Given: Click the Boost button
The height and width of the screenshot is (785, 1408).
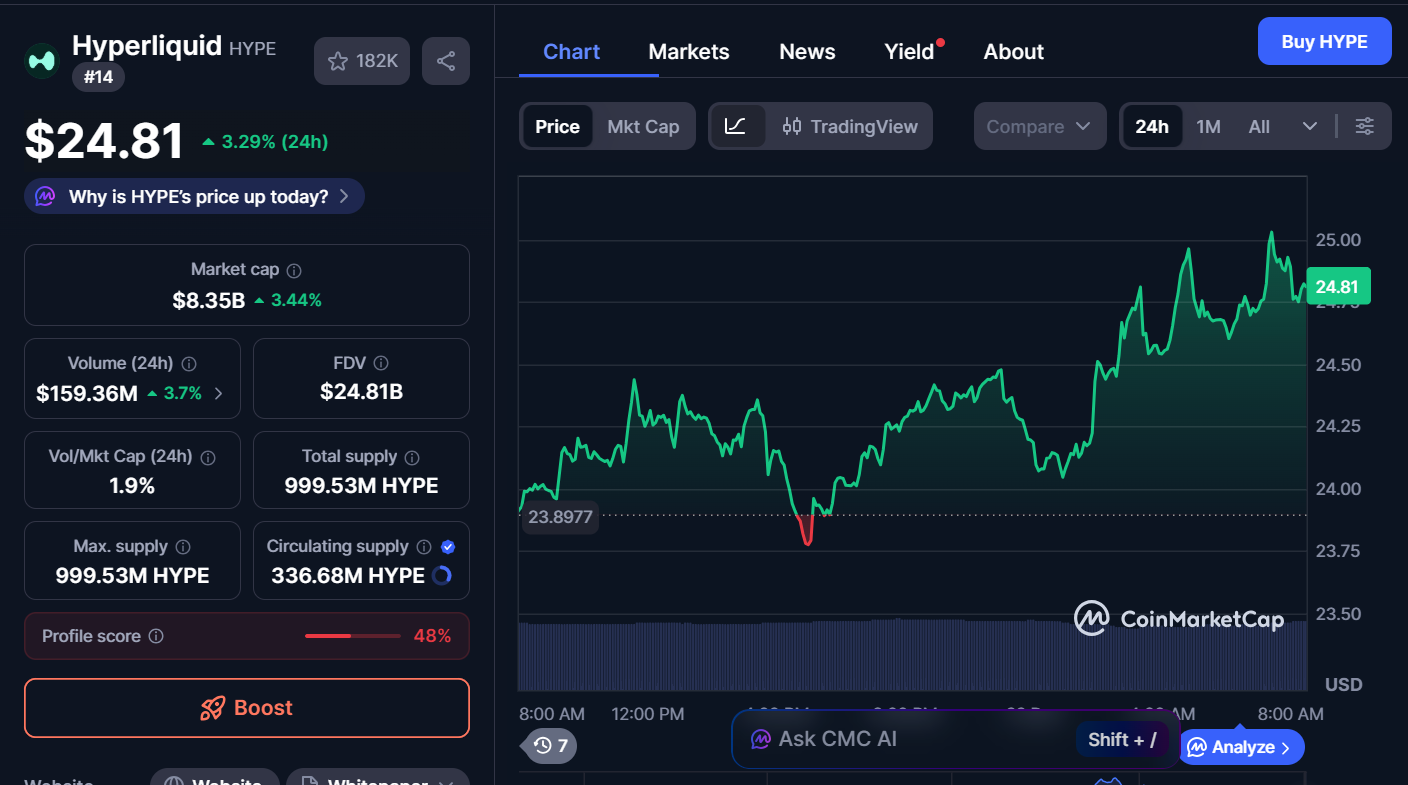Looking at the screenshot, I should click(246, 708).
